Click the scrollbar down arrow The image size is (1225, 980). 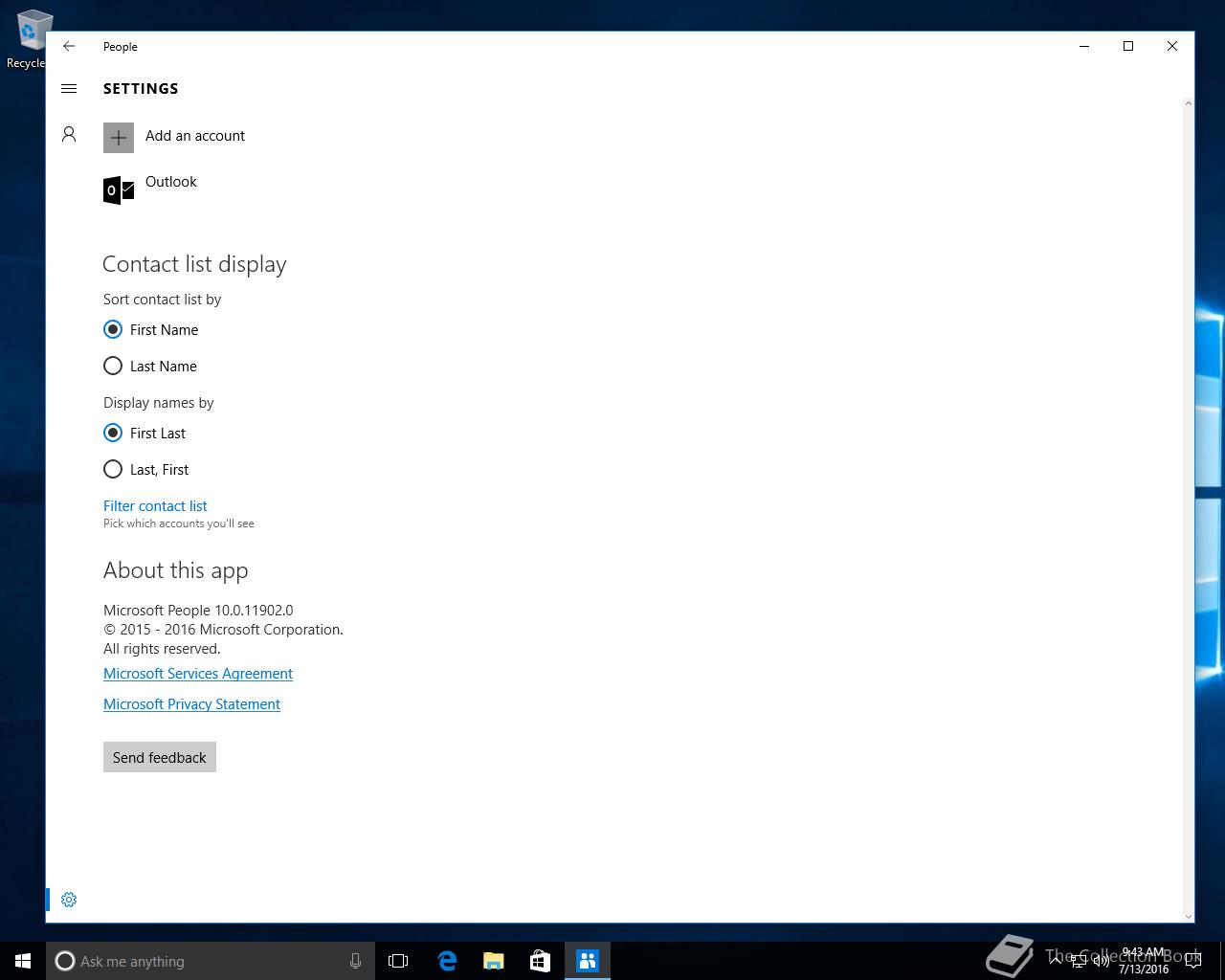click(x=1189, y=917)
